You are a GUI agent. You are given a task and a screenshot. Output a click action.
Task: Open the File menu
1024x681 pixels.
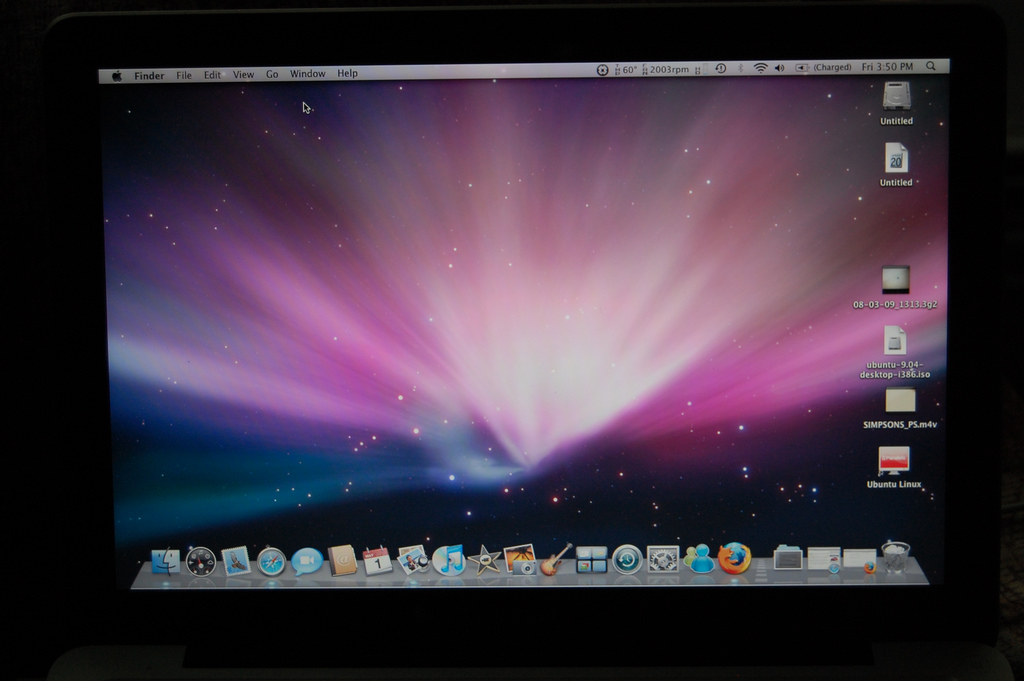click(x=184, y=75)
